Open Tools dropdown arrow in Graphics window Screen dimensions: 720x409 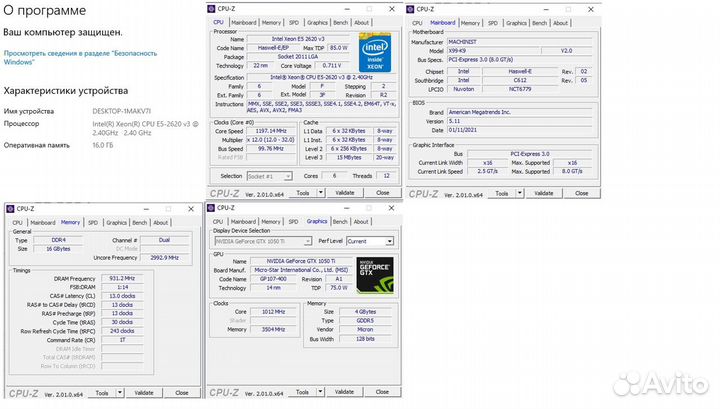(x=321, y=392)
